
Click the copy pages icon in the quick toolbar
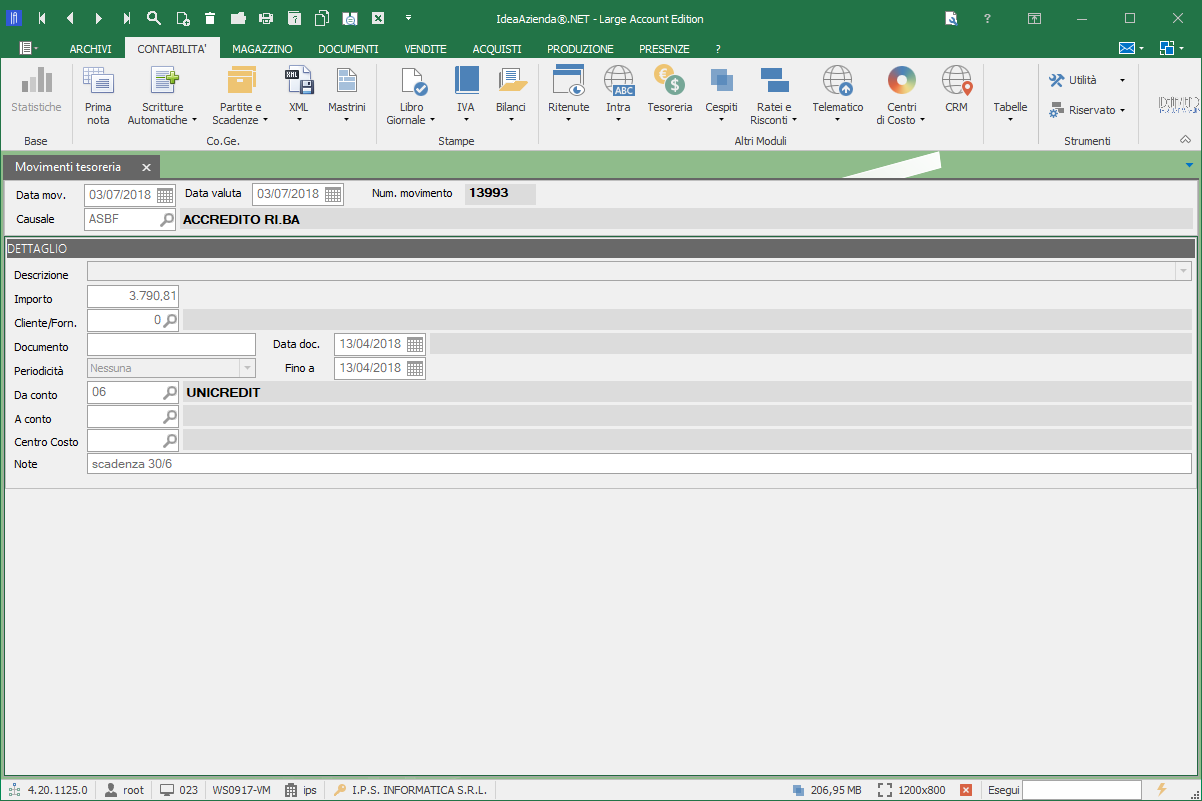(322, 18)
